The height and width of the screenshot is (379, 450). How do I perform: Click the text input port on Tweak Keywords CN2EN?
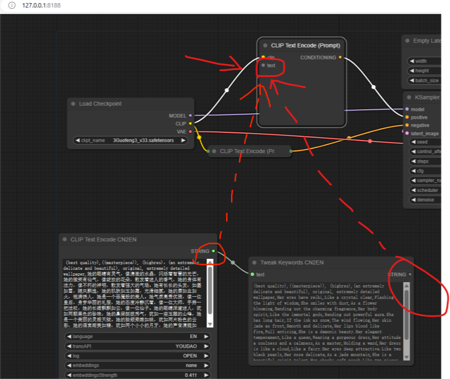252,274
